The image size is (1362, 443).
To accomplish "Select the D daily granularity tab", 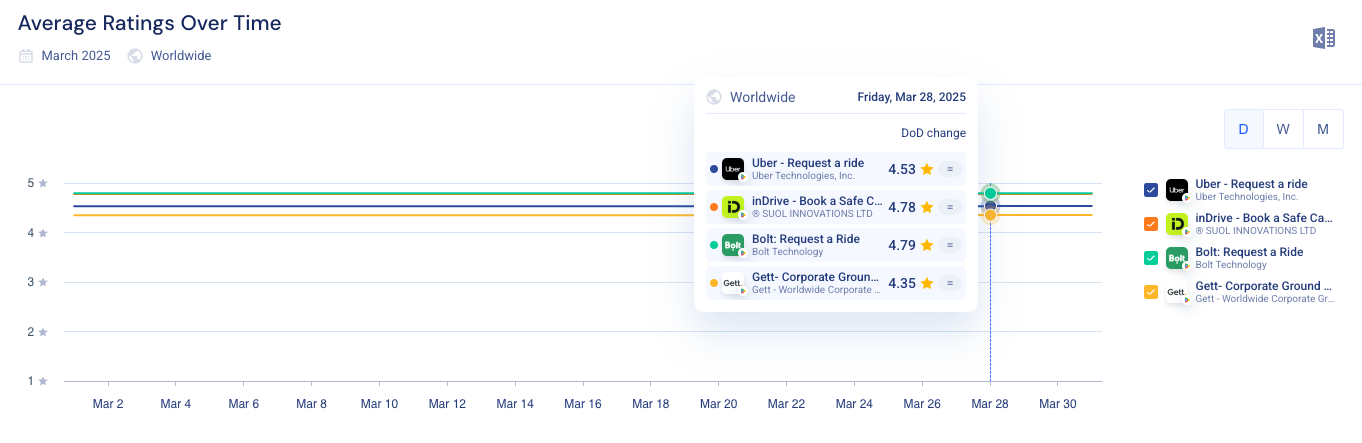I will tap(1244, 129).
